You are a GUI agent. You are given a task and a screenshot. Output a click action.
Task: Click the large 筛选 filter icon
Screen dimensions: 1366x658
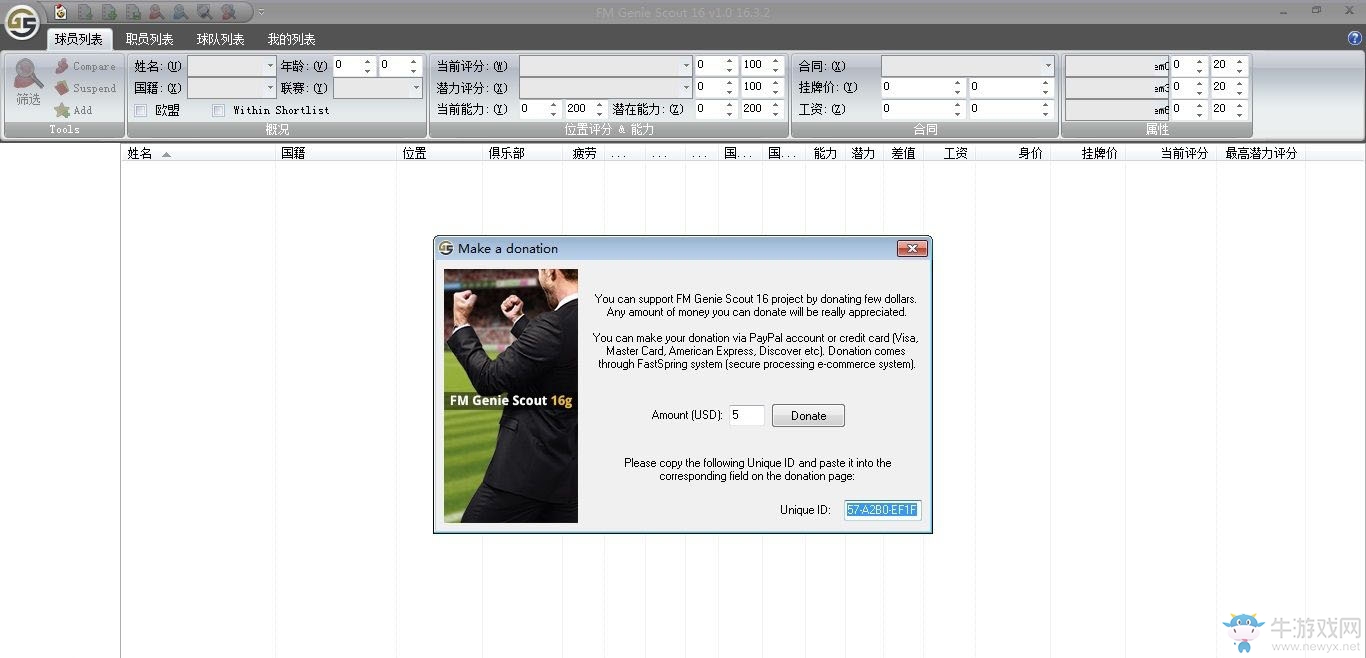click(28, 81)
